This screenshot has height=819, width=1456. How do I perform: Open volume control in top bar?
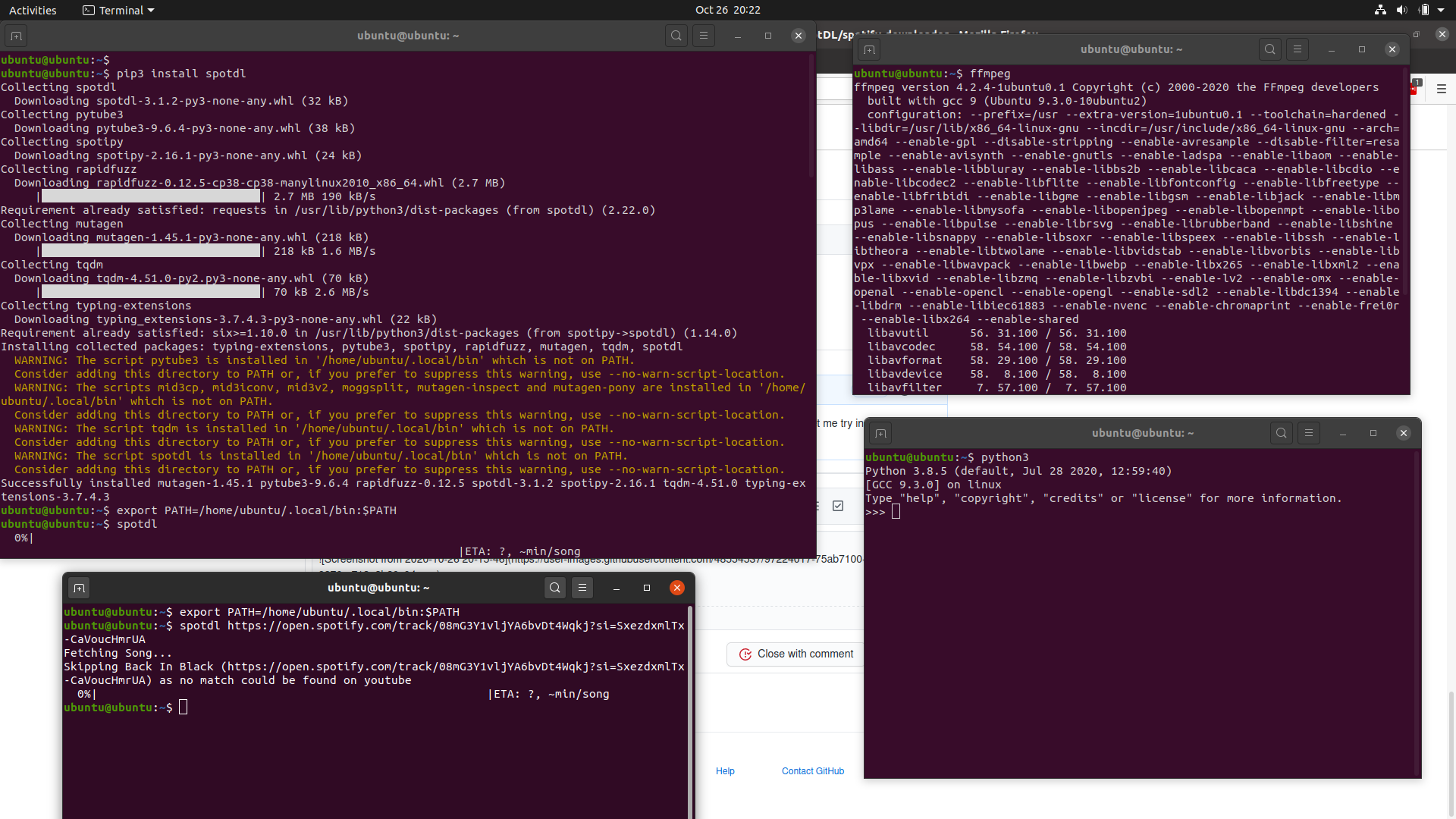tap(1401, 10)
